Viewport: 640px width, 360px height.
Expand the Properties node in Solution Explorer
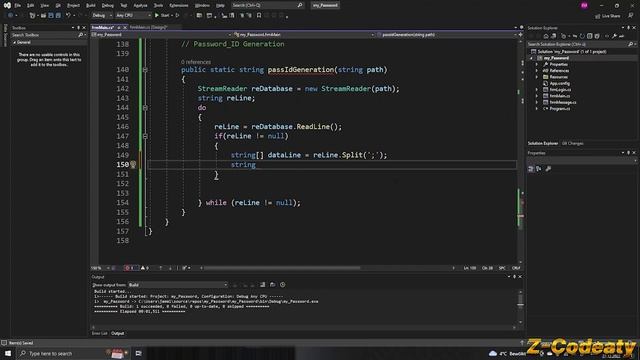tap(537, 64)
